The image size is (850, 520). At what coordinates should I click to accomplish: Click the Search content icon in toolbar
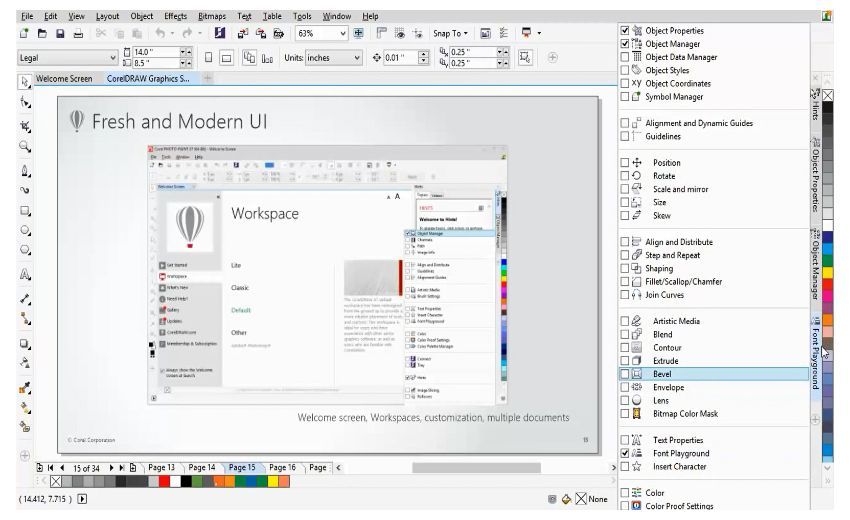tap(219, 33)
